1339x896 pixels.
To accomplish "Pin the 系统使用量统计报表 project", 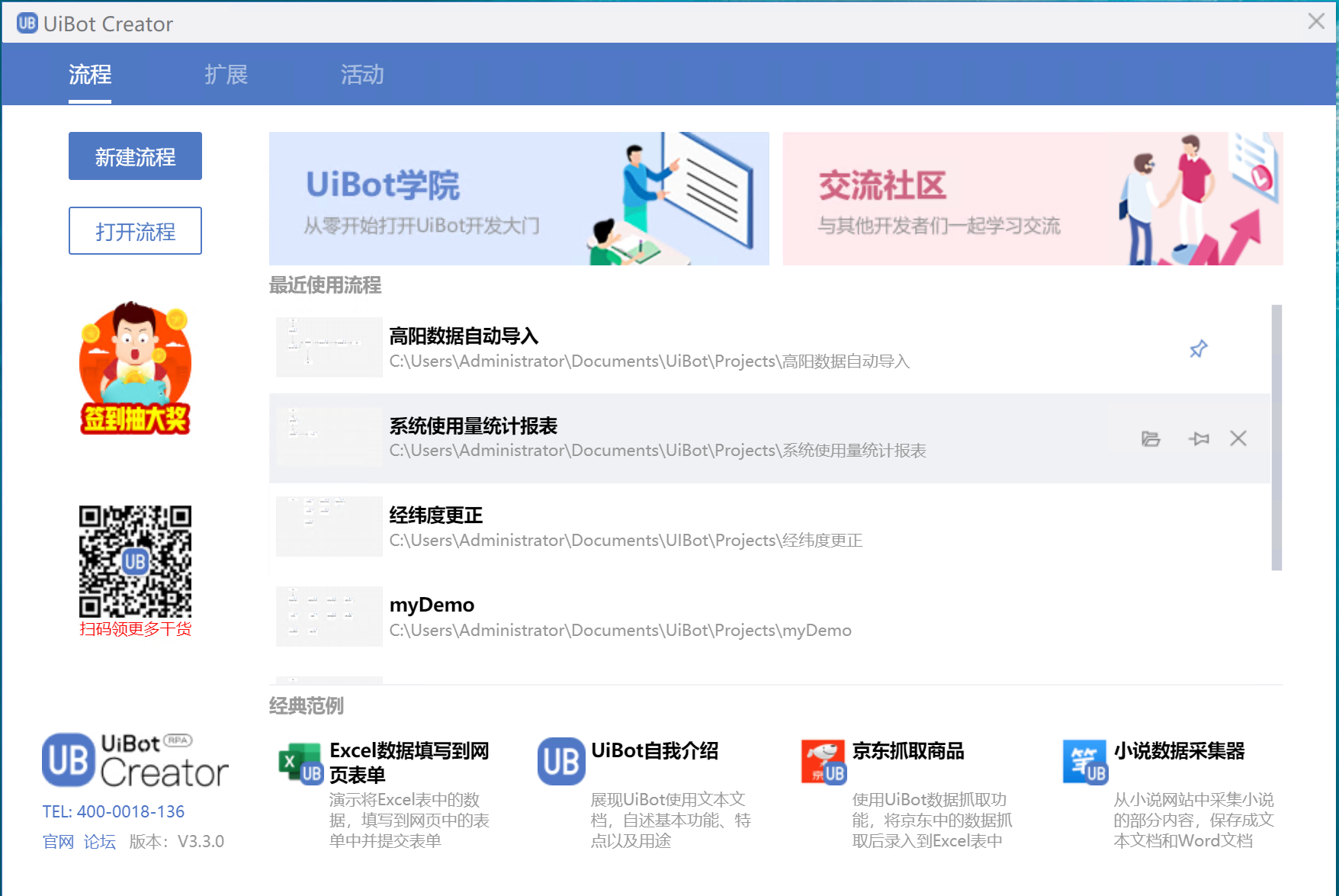I will [x=1199, y=438].
